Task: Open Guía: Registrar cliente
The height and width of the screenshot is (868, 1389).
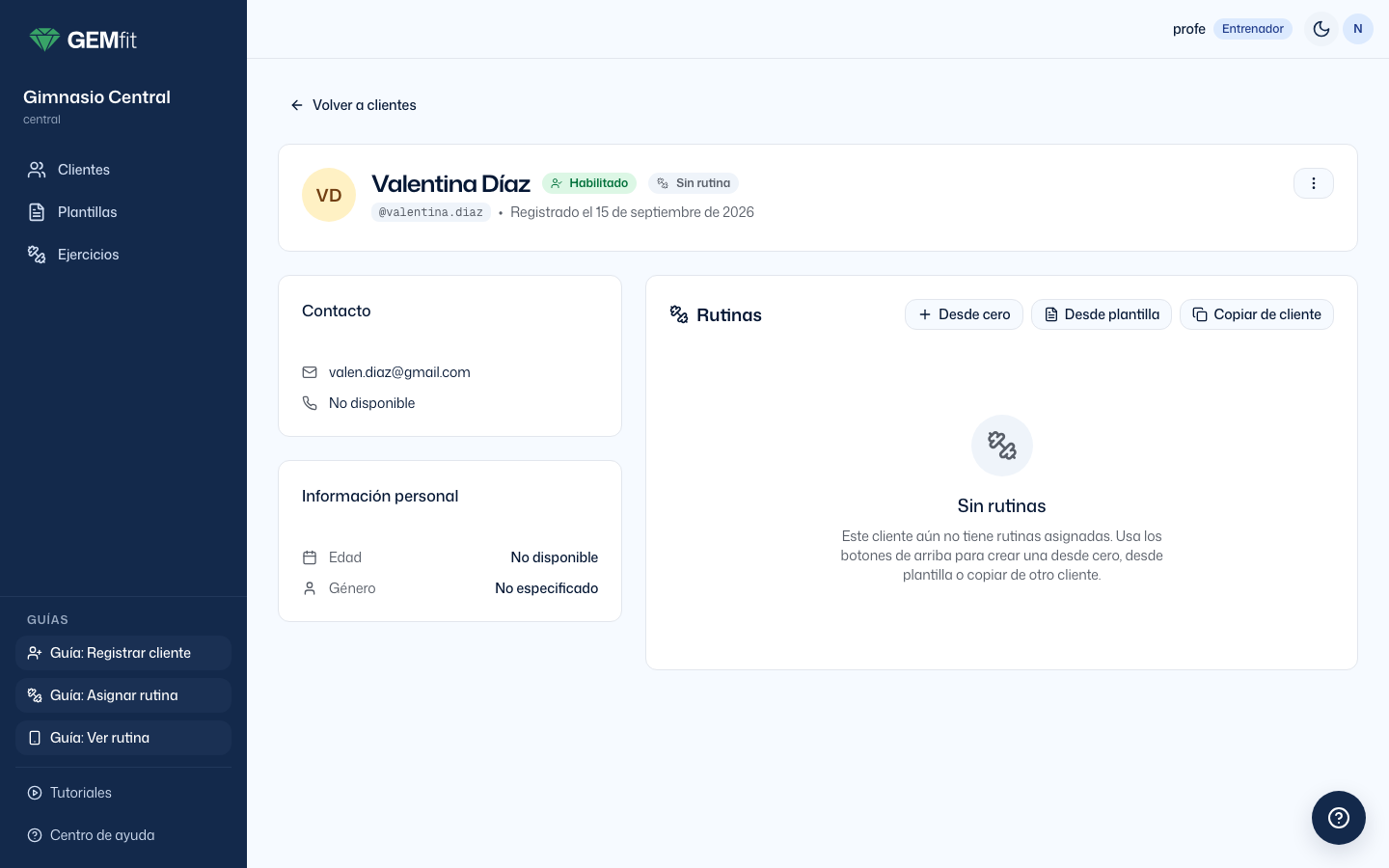Action: [x=123, y=653]
